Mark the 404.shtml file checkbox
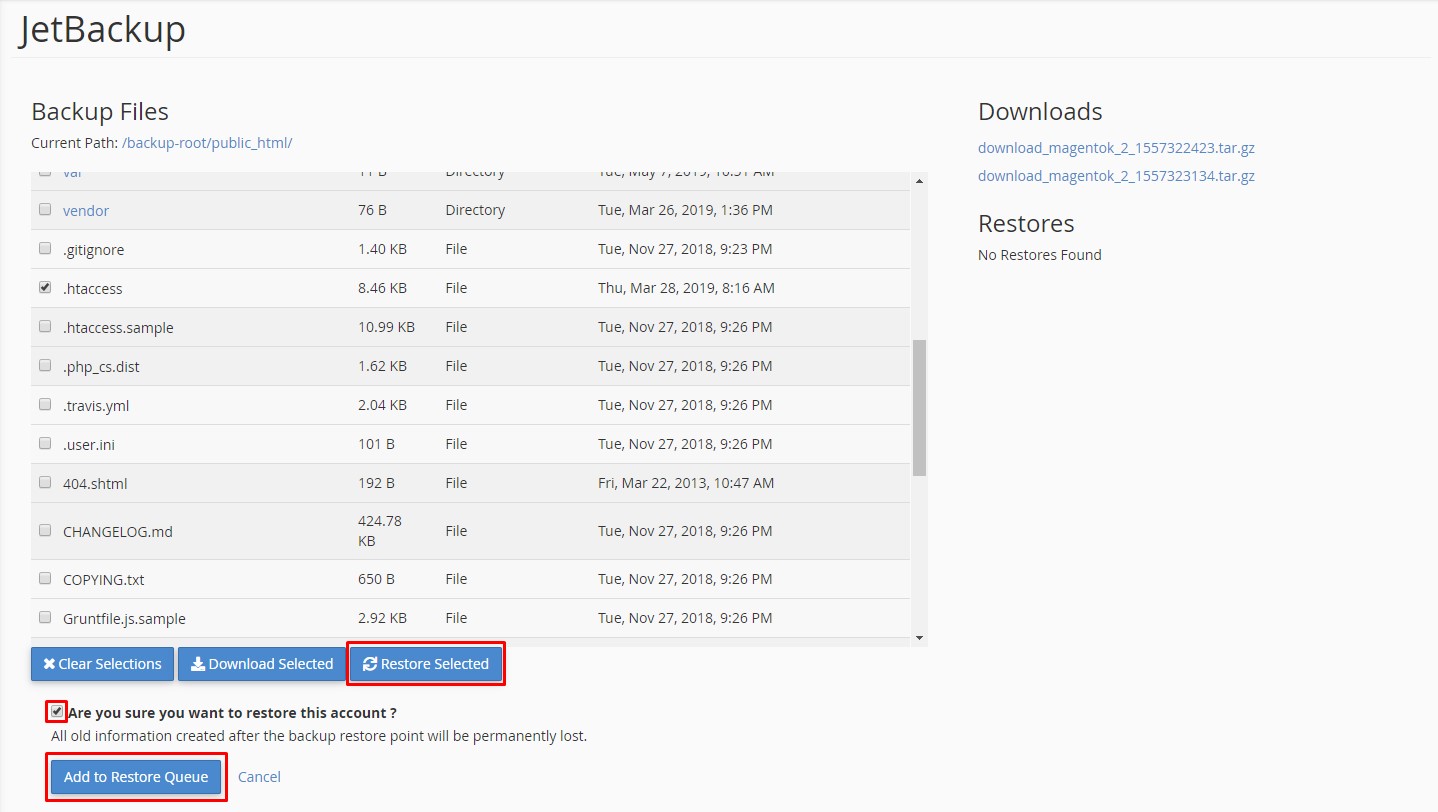 (45, 482)
